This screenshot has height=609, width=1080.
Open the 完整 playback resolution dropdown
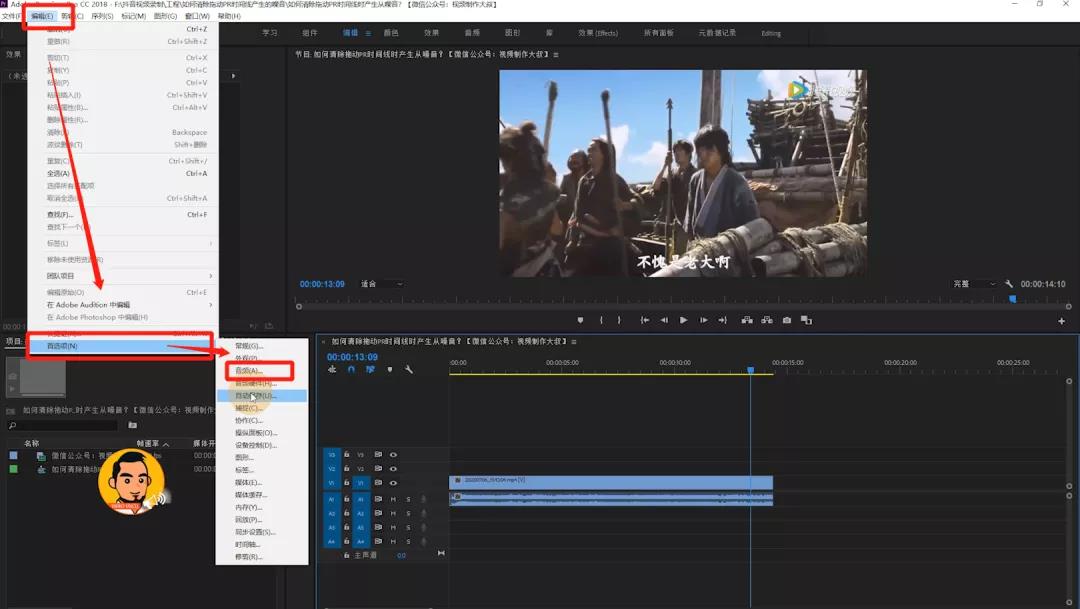click(975, 284)
